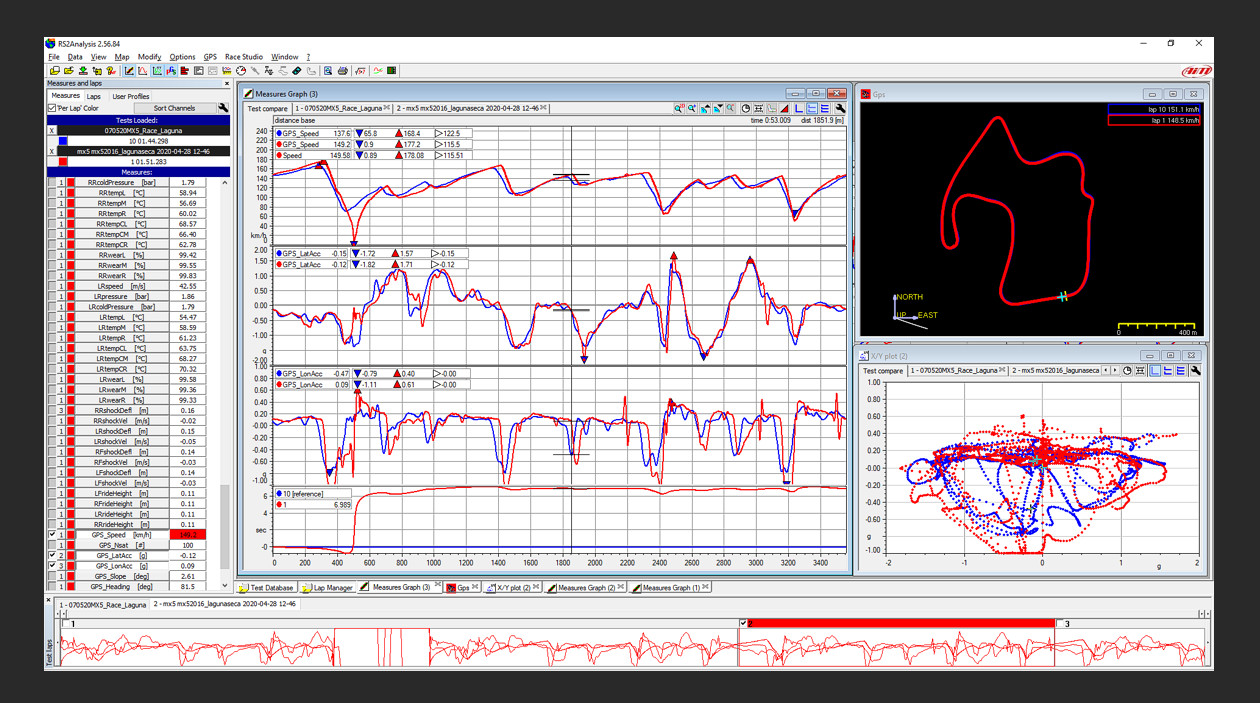Screen dimensions: 1260x703
Task: Open the Race Studio menu
Action: pos(244,57)
